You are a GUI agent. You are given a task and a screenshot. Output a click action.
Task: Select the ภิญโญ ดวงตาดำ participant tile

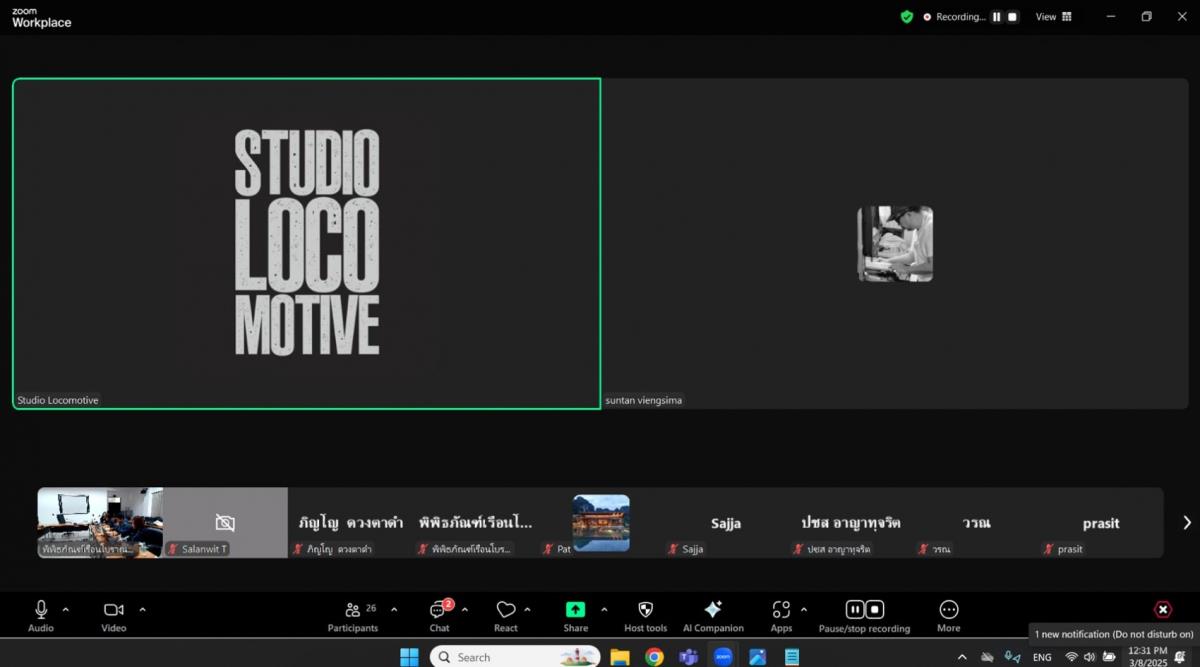point(350,522)
